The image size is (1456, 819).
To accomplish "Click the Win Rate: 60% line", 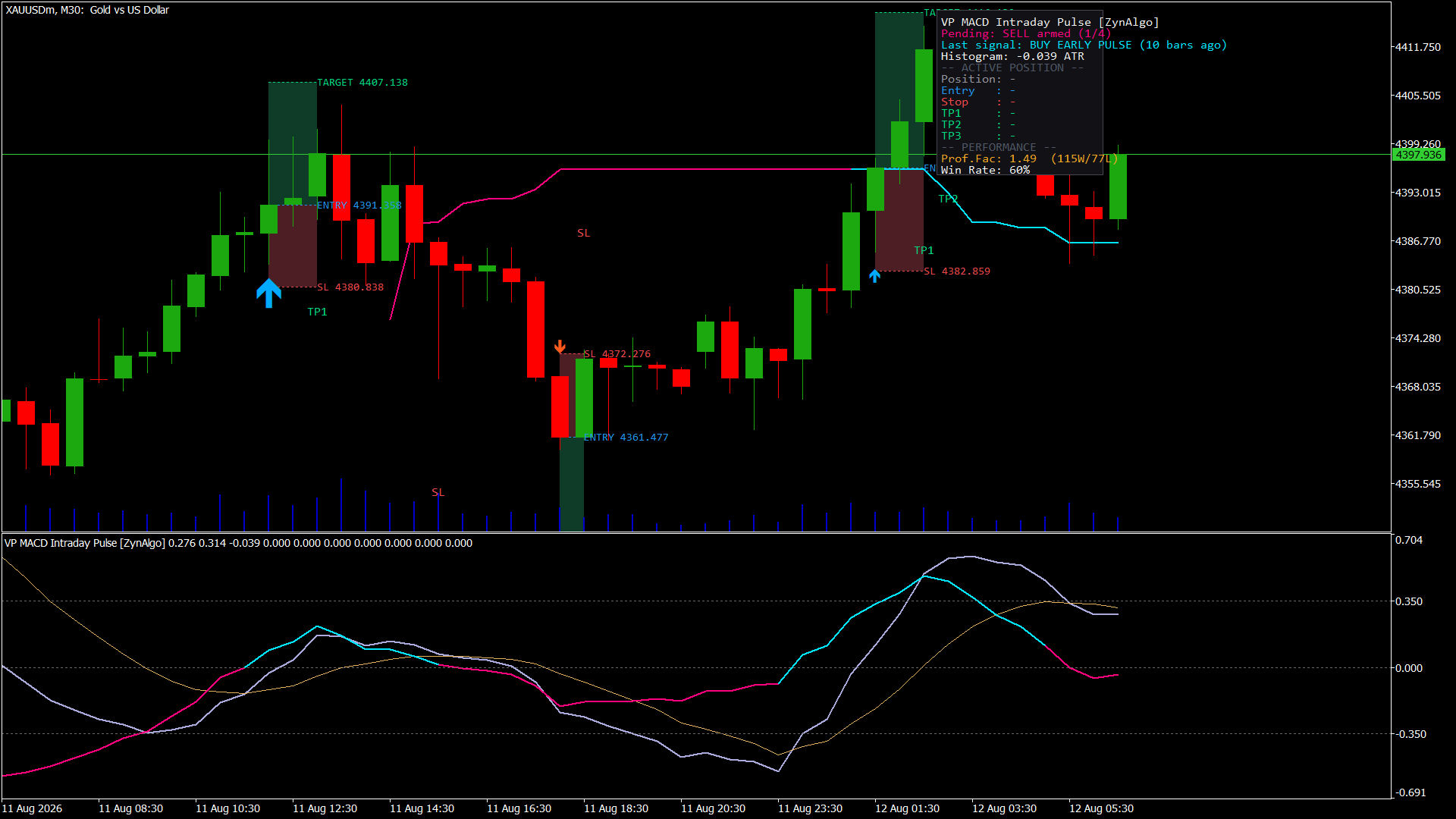I will click(x=985, y=171).
